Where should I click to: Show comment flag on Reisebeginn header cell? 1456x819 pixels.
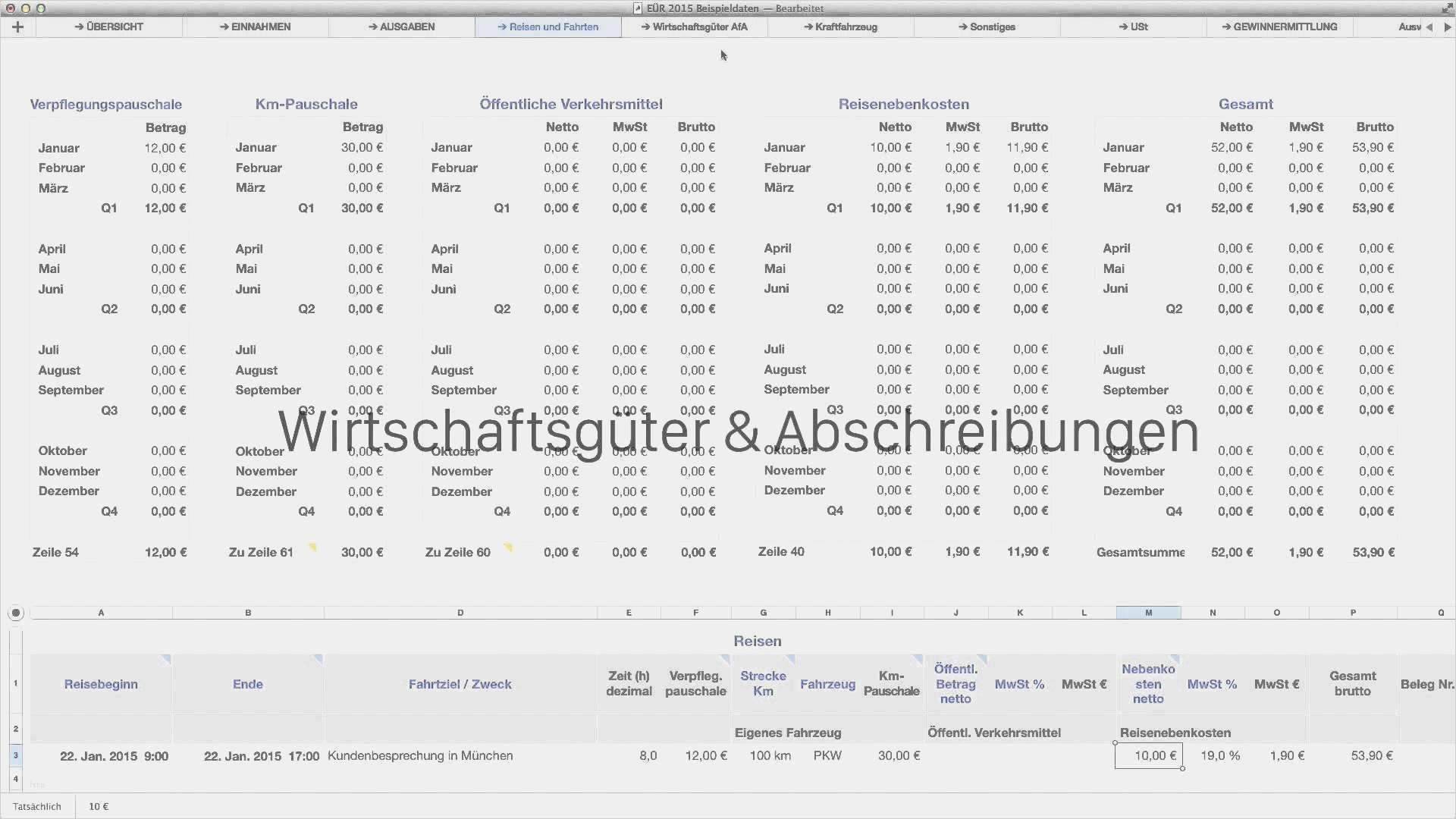[x=166, y=659]
